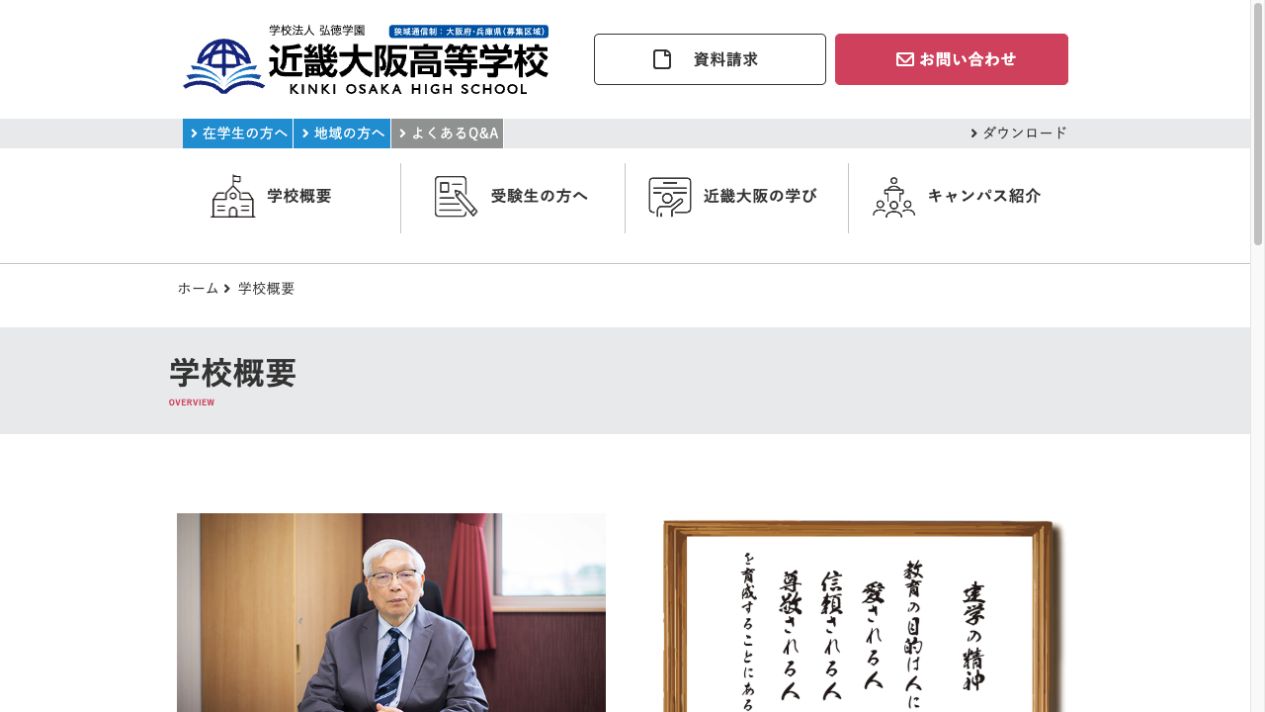Open よくあるQ&A page

(447, 133)
